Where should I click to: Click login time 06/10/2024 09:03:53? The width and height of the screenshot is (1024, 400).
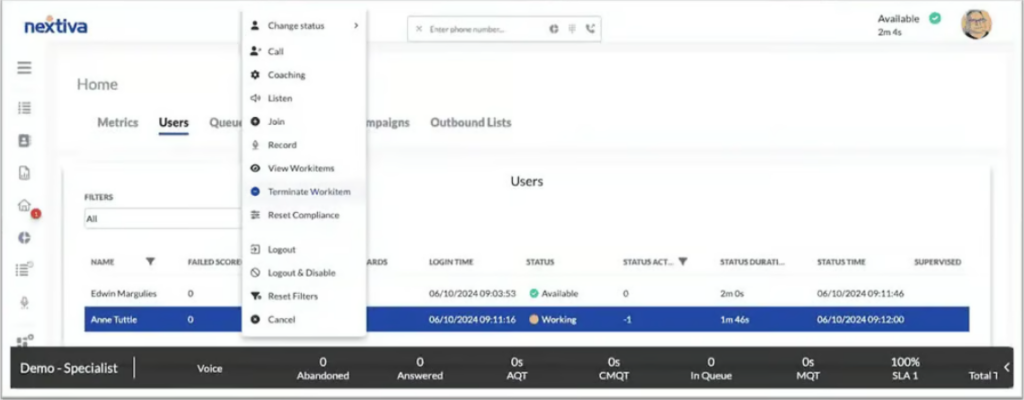point(472,294)
